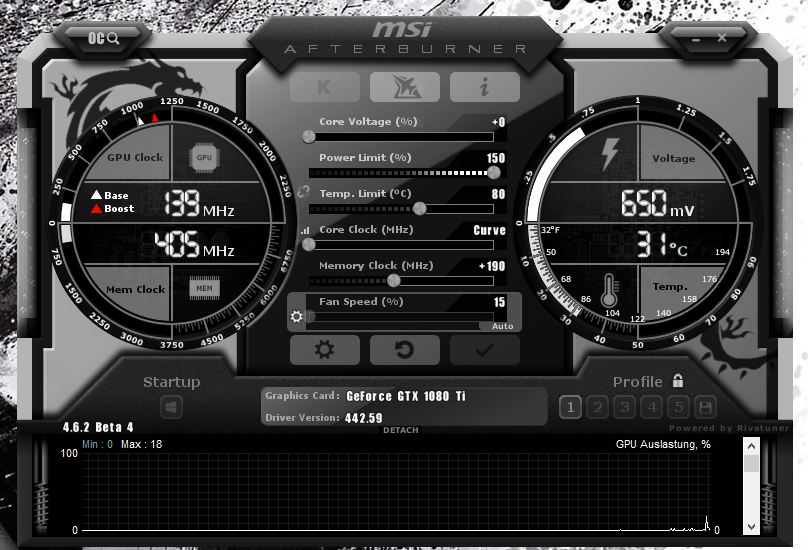This screenshot has width=808, height=550.
Task: Open settings with the gear button
Action: tap(325, 350)
